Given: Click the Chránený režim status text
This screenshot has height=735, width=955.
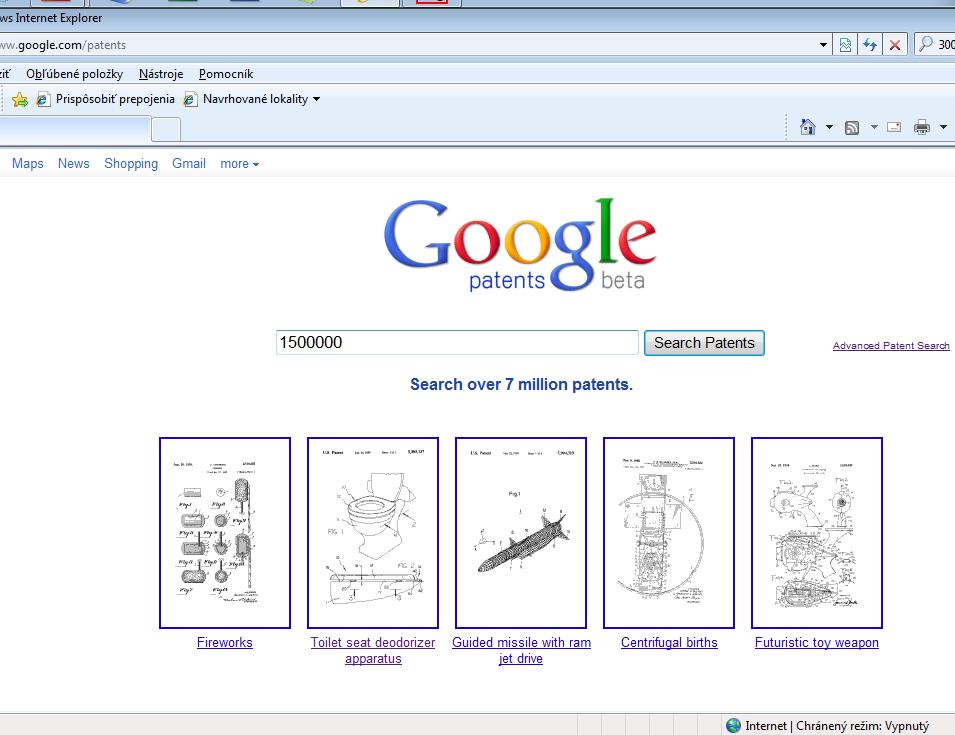Looking at the screenshot, I should pyautogui.click(x=862, y=726).
